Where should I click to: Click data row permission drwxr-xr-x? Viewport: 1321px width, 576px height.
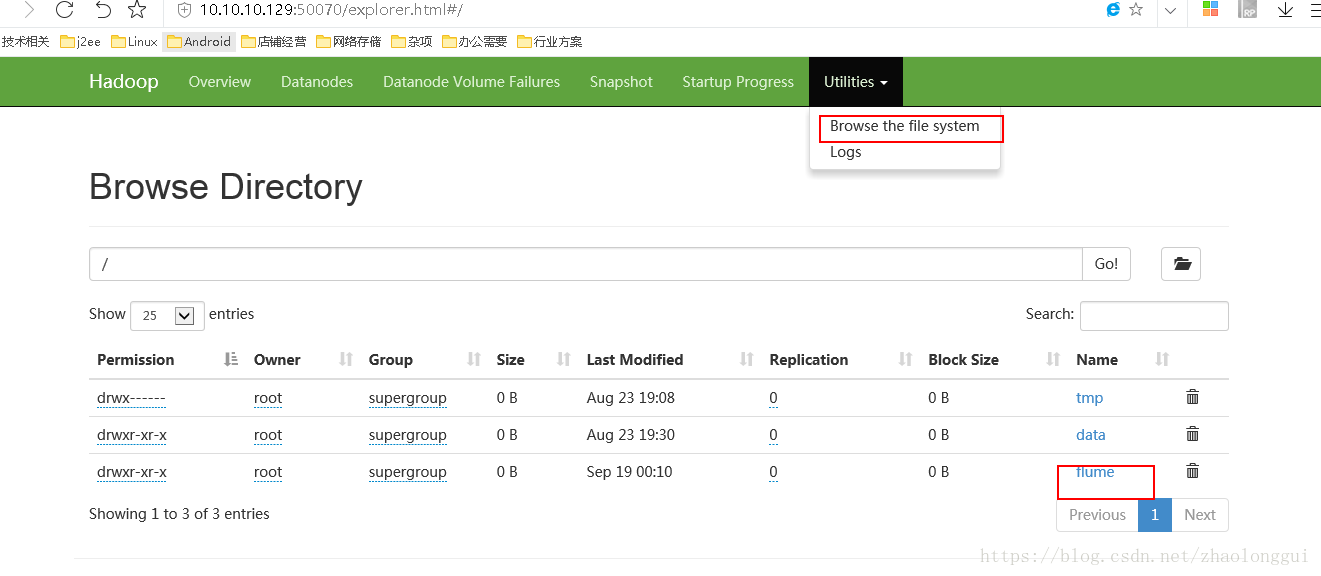tap(132, 435)
